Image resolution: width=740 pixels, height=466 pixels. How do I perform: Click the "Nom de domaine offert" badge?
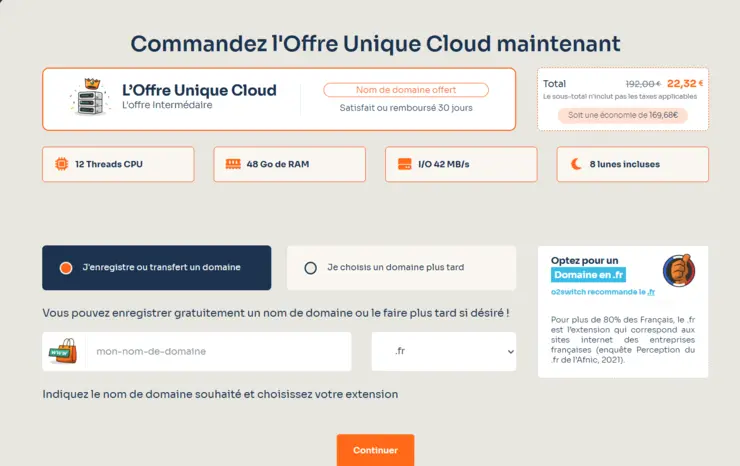coord(406,90)
